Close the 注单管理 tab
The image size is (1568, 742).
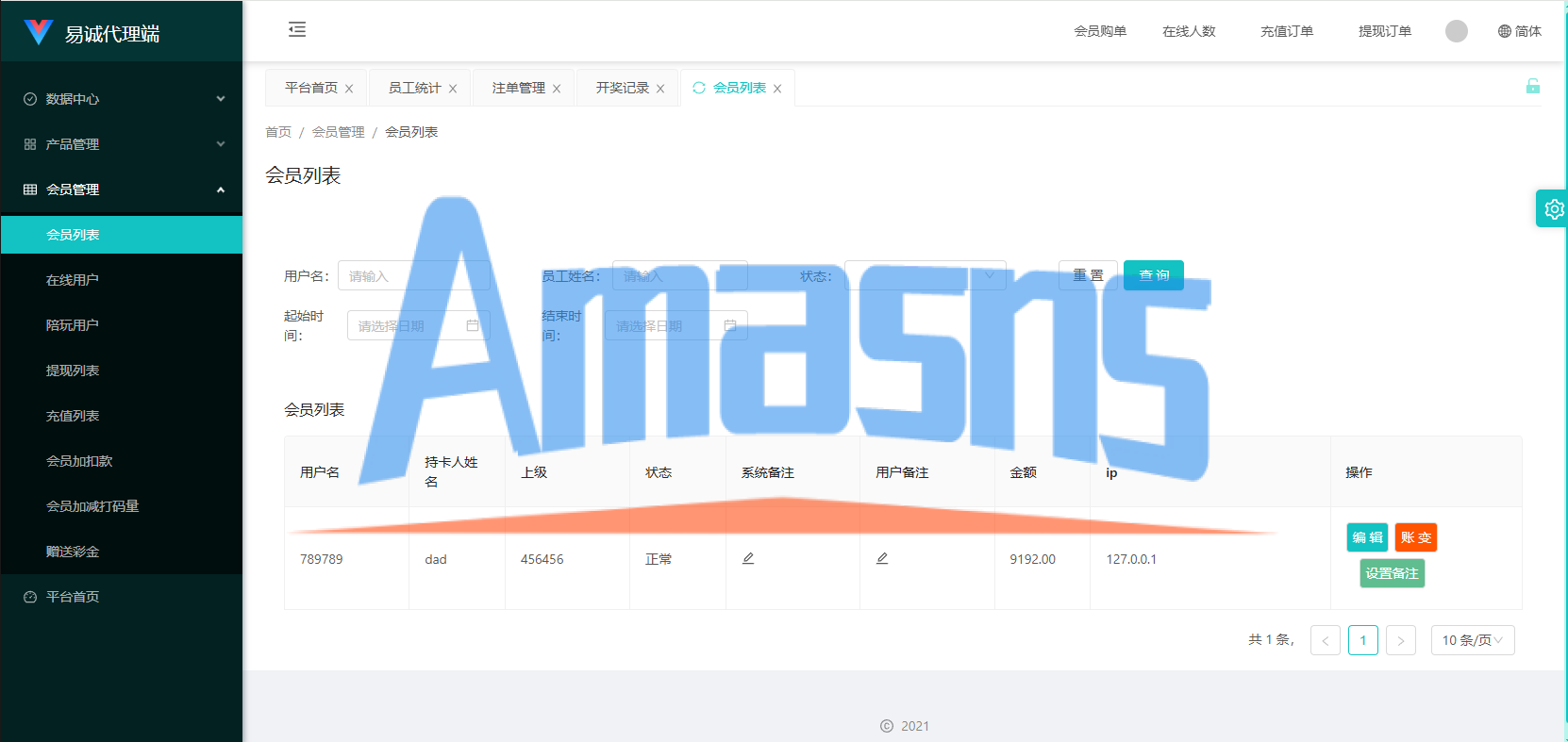pos(557,89)
